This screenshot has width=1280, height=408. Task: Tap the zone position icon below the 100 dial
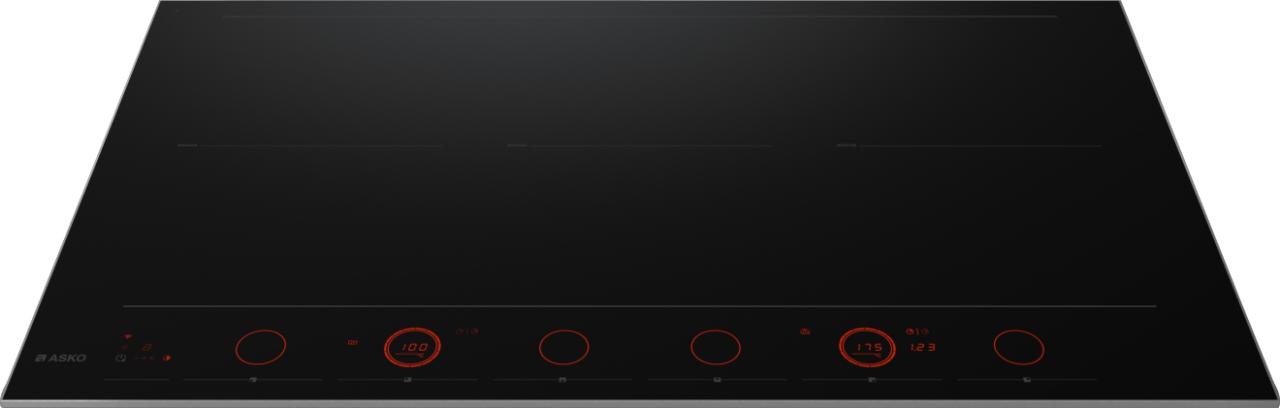[408, 382]
